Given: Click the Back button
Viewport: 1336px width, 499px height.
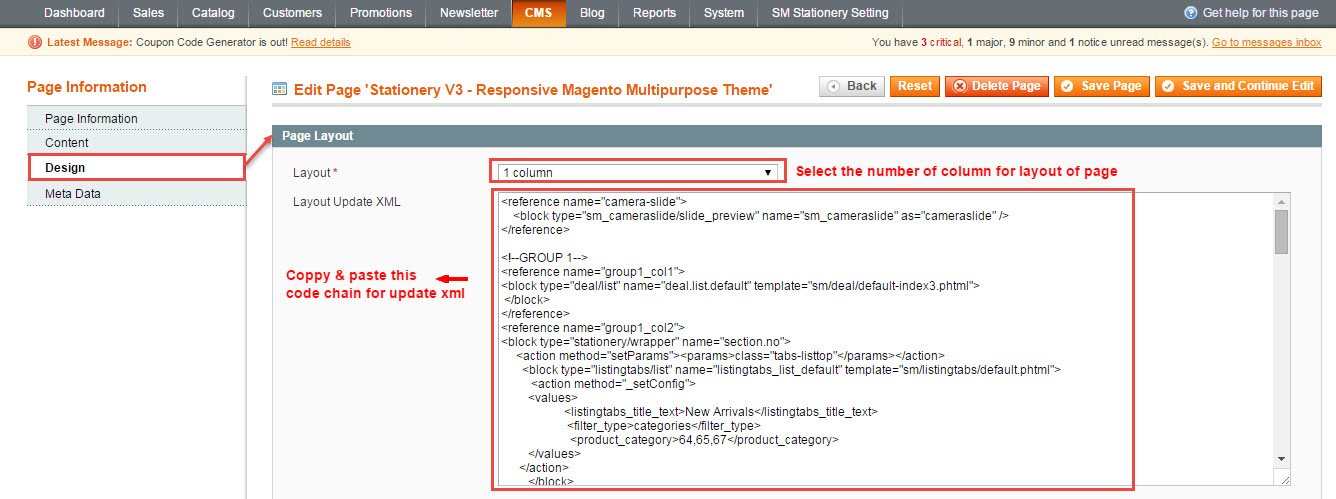Looking at the screenshot, I should 852,86.
